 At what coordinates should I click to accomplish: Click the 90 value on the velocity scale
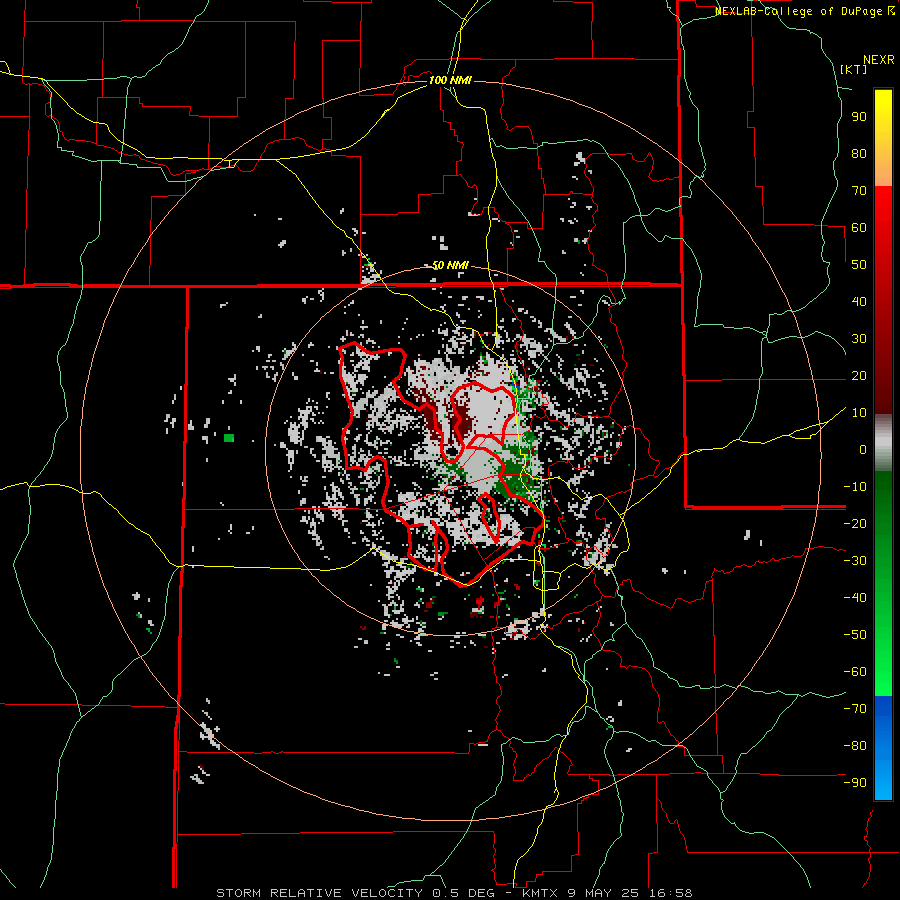tap(859, 117)
